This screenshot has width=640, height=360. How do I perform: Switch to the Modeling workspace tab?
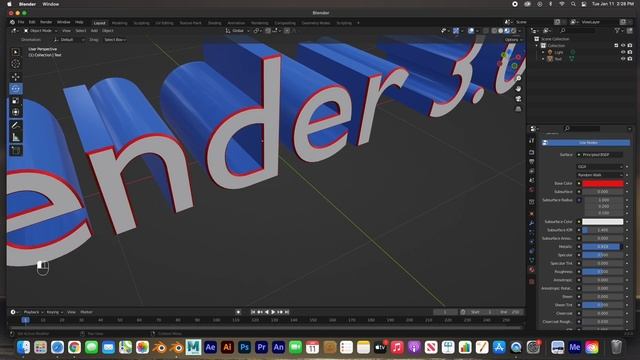[120, 23]
